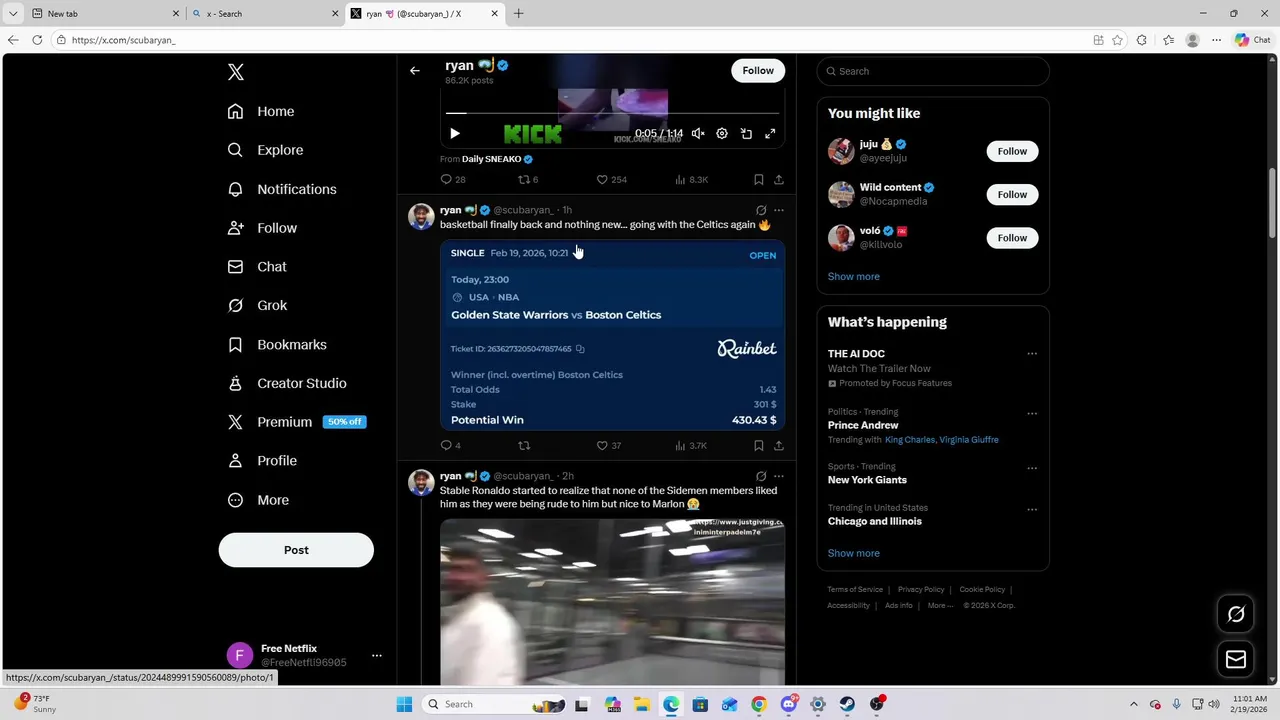This screenshot has height=720, width=1280.
Task: Reload the page in browser
Action: click(x=37, y=40)
